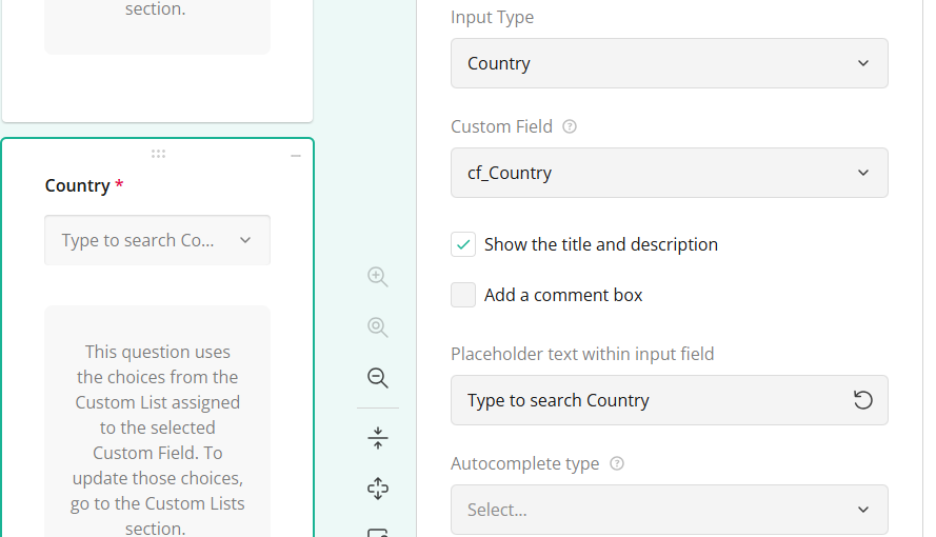The width and height of the screenshot is (936, 537).
Task: Open the Input Type dropdown showing Country
Action: pyautogui.click(x=669, y=63)
